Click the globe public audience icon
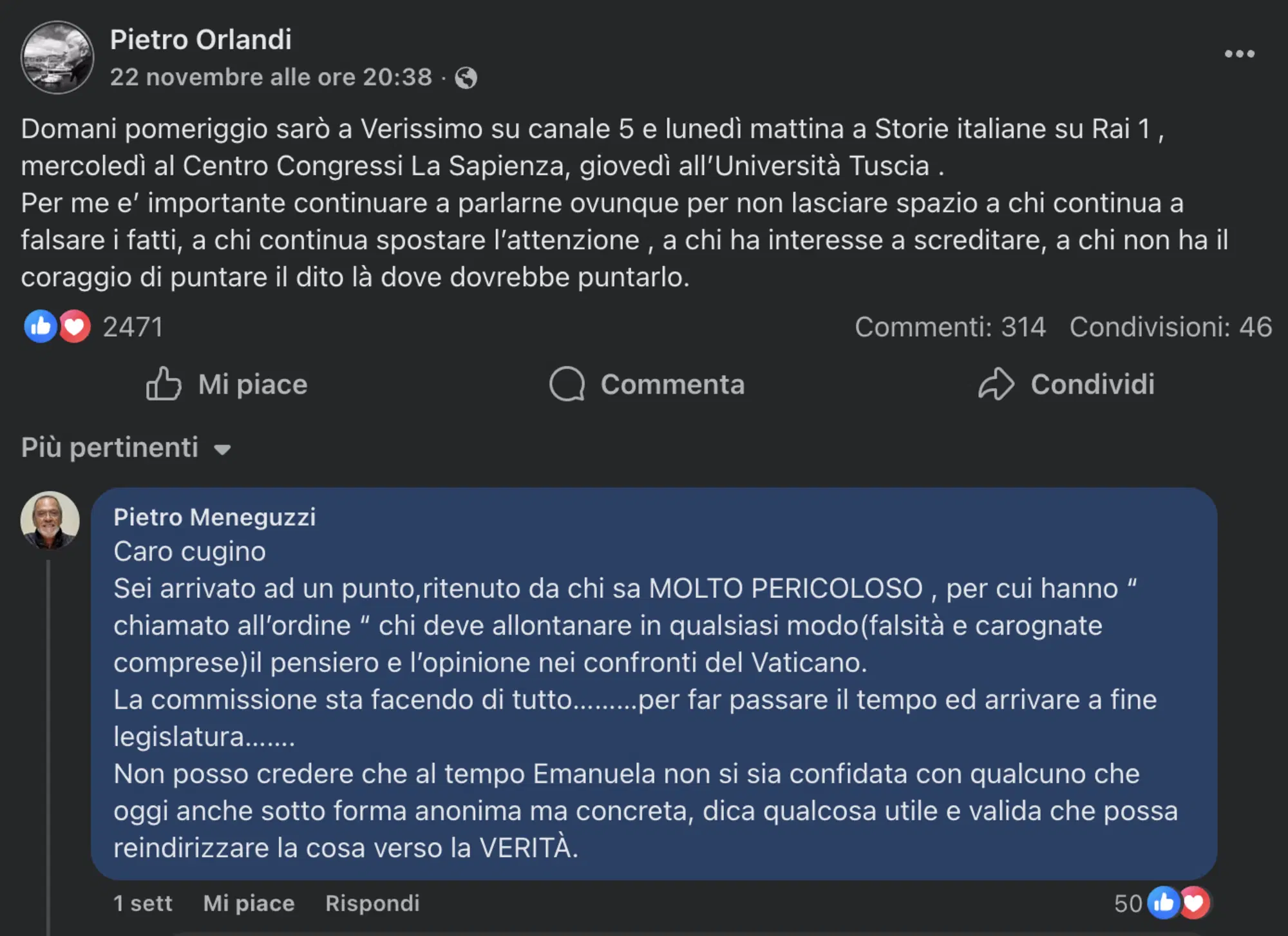The height and width of the screenshot is (936, 1288). pos(466,79)
